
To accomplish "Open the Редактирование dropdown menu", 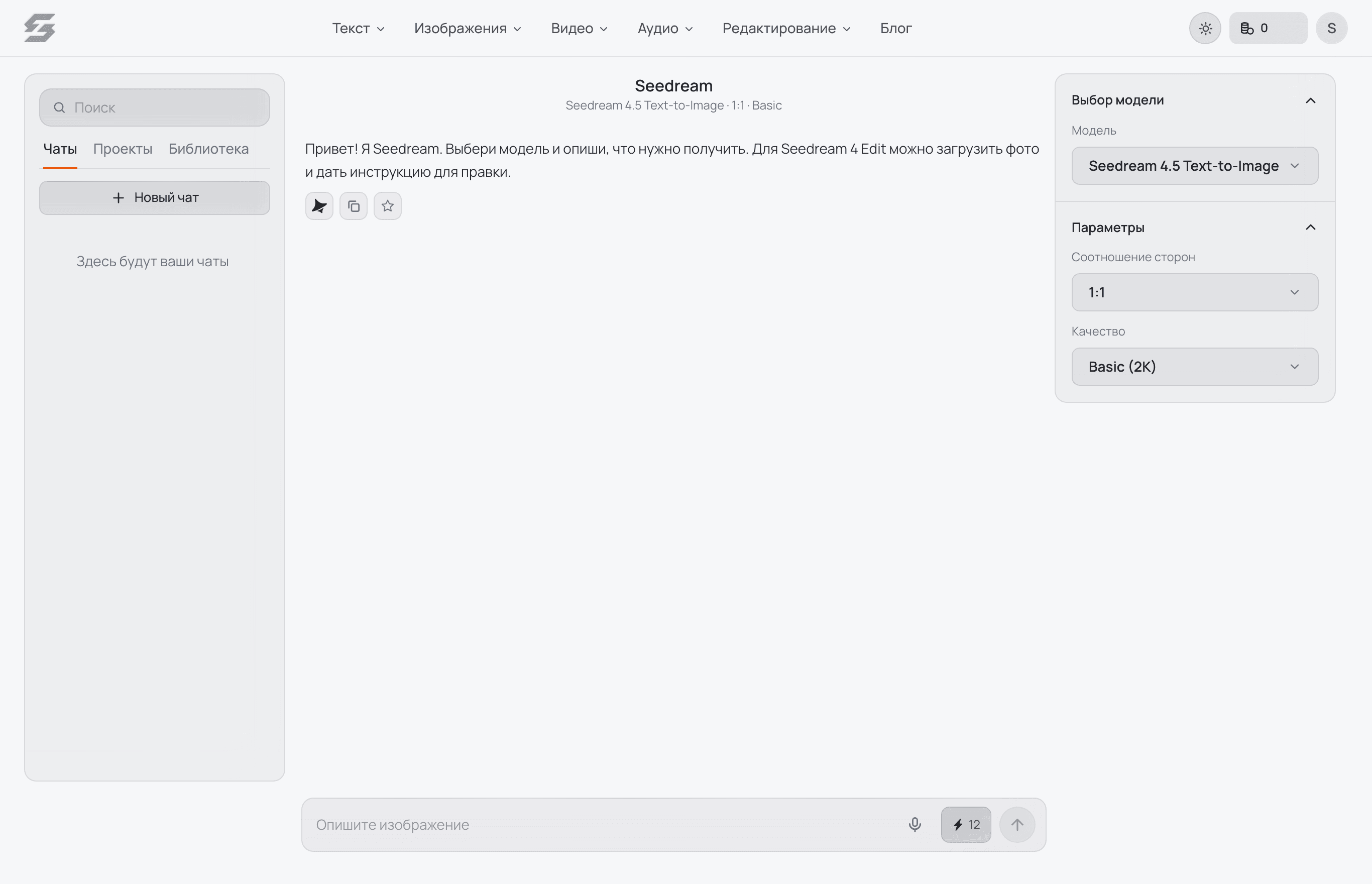I will coord(786,28).
